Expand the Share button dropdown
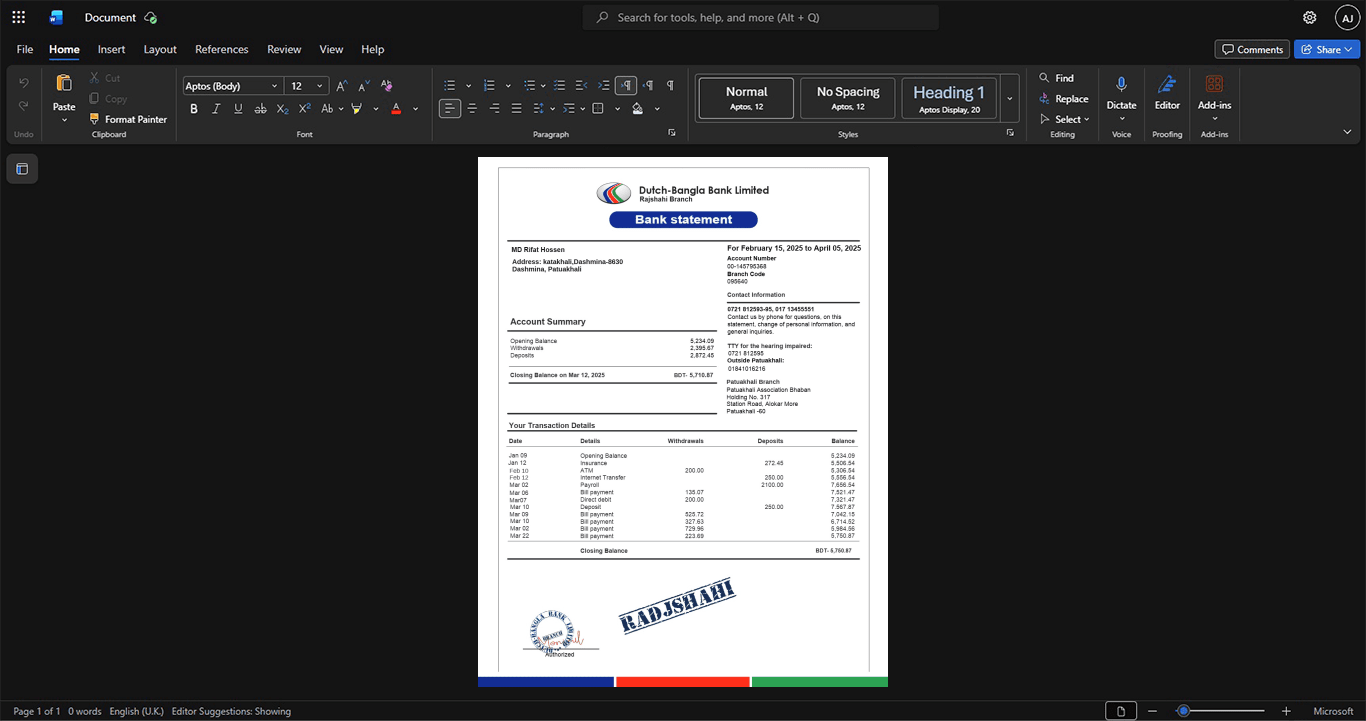 pyautogui.click(x=1350, y=49)
